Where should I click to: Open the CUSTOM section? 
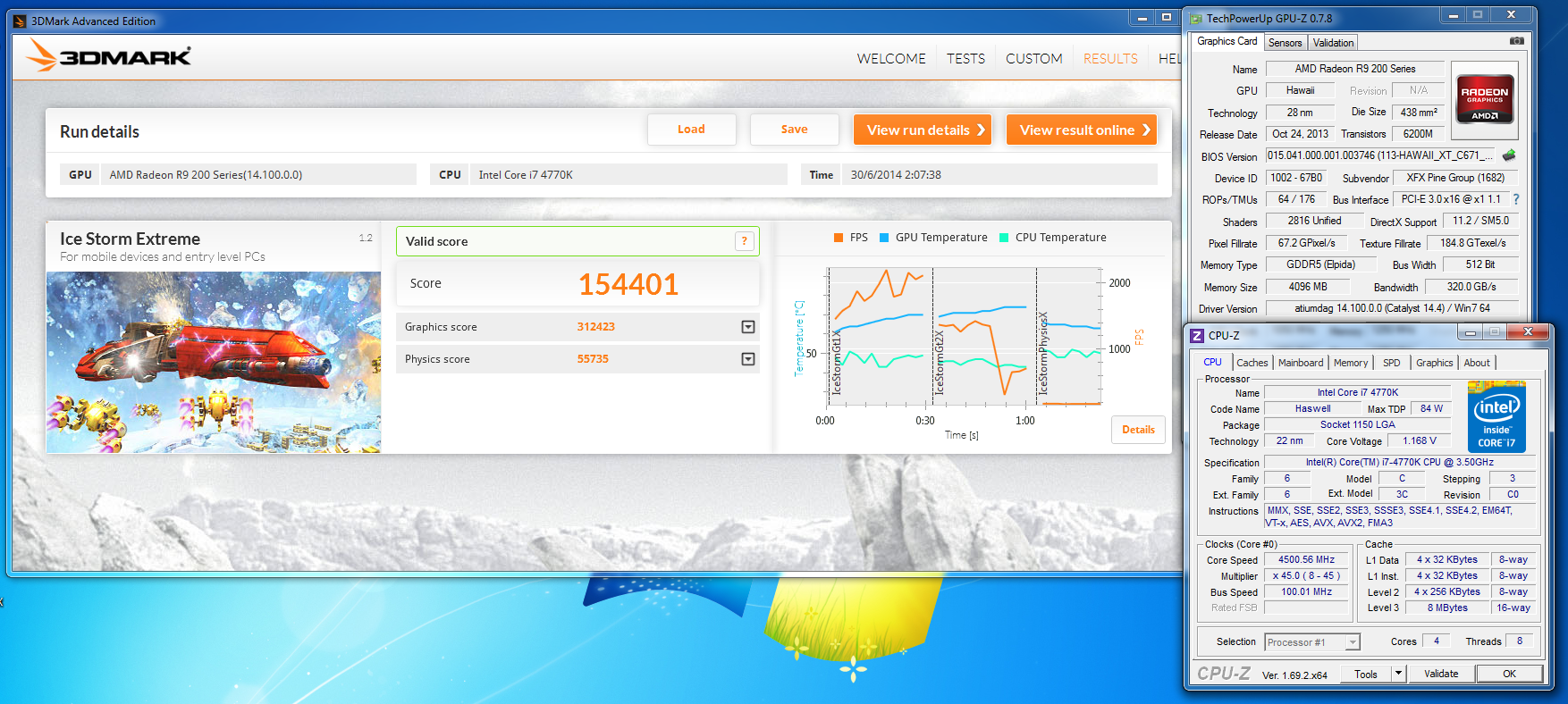(x=1033, y=58)
